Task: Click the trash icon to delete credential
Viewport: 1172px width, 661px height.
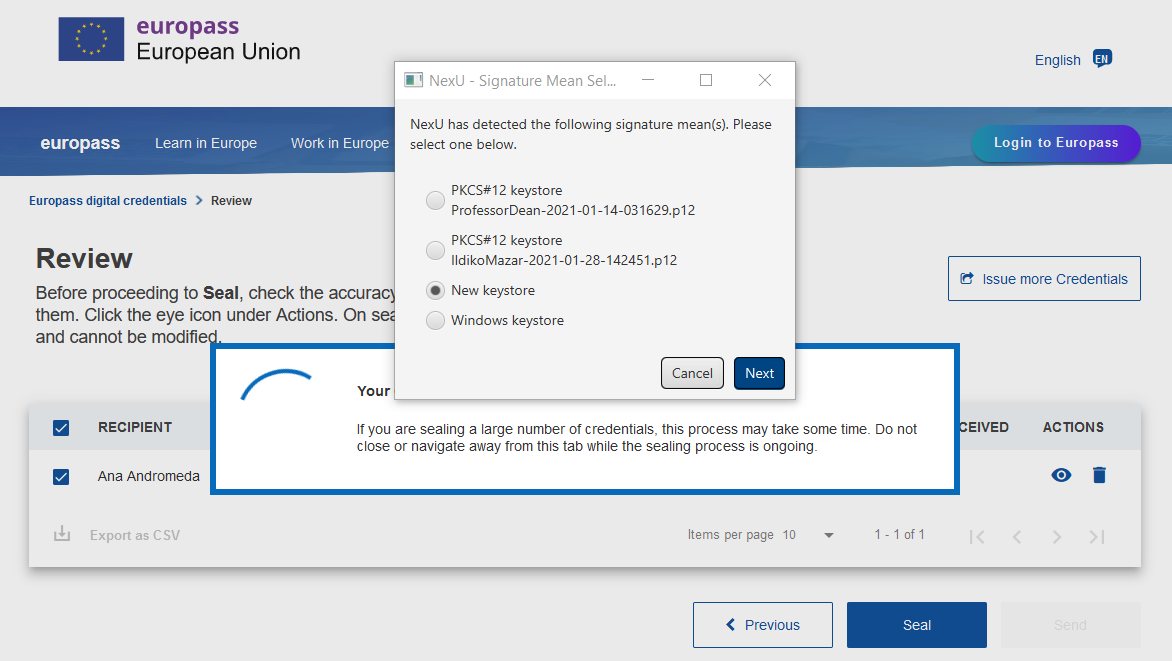Action: pos(1099,475)
